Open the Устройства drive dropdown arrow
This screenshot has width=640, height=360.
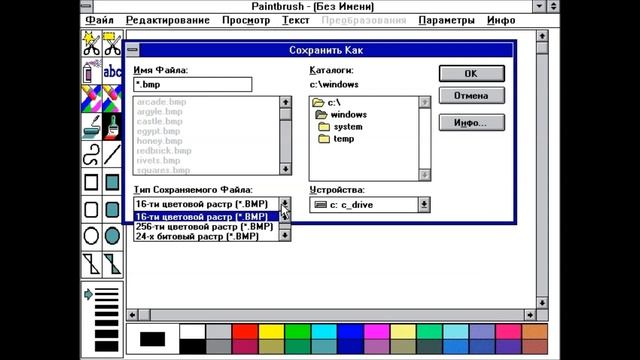[x=424, y=204]
